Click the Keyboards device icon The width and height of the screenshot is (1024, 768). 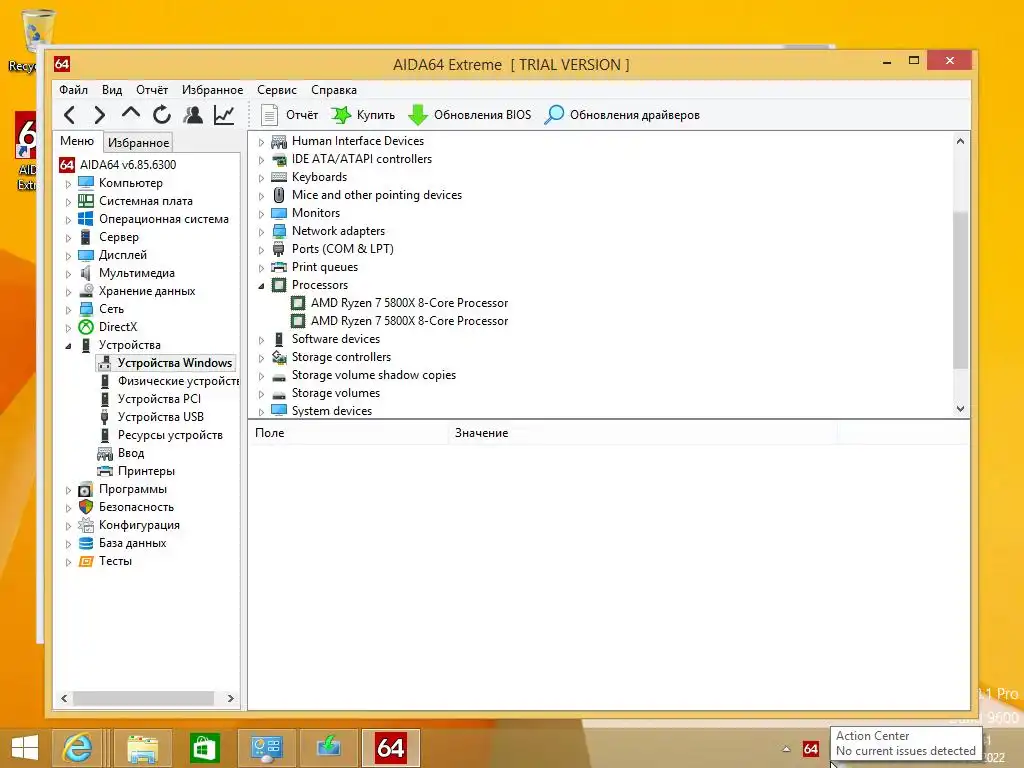point(279,177)
